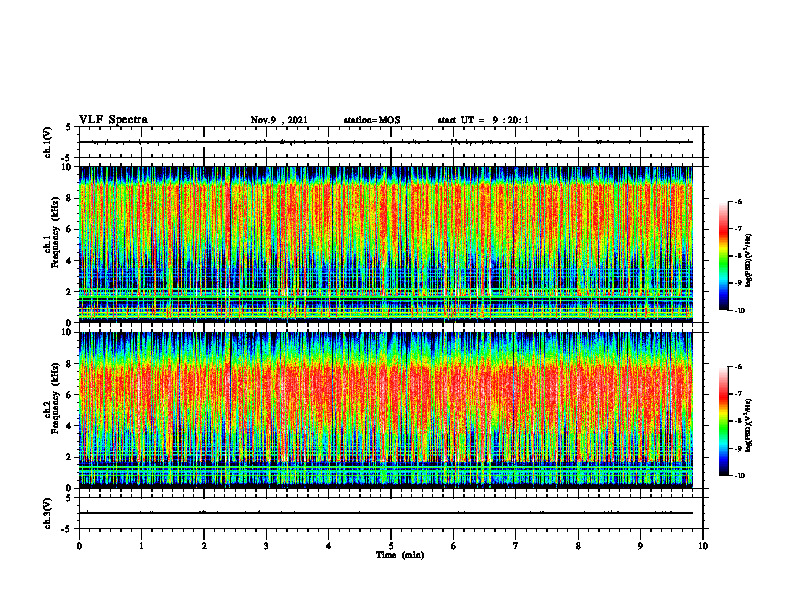Click the "9" tick on the time axis
Image resolution: width=792 pixels, height=612 pixels.
click(x=640, y=546)
